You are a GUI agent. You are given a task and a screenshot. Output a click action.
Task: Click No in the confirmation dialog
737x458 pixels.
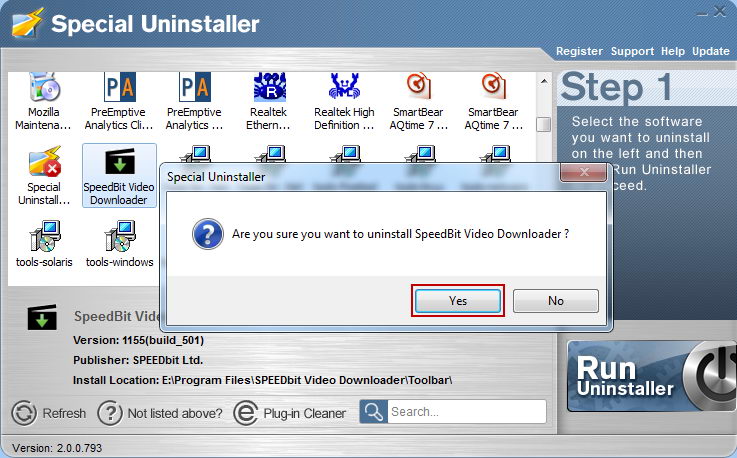(x=556, y=300)
